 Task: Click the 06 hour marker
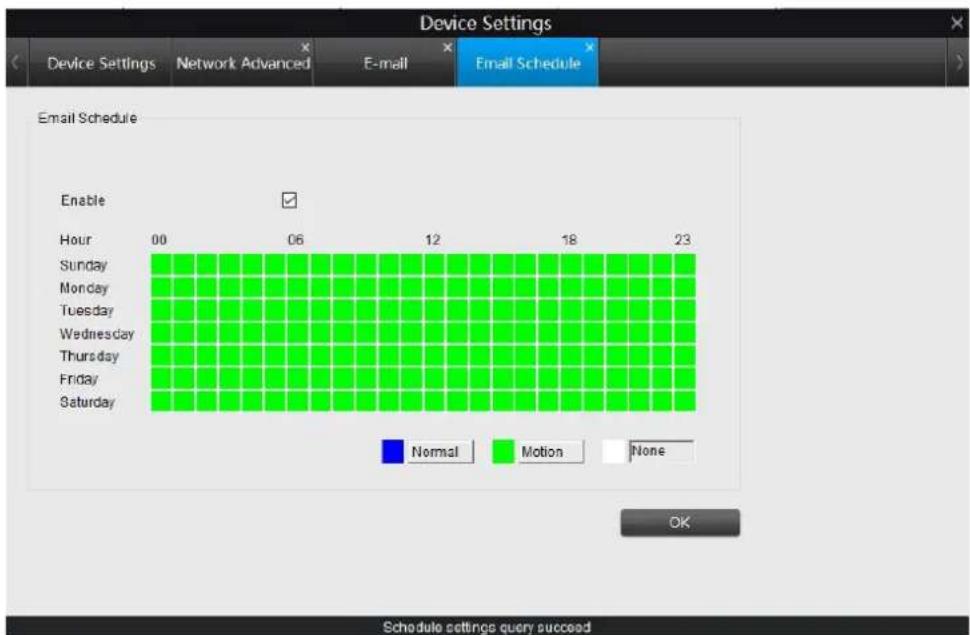[x=296, y=240]
